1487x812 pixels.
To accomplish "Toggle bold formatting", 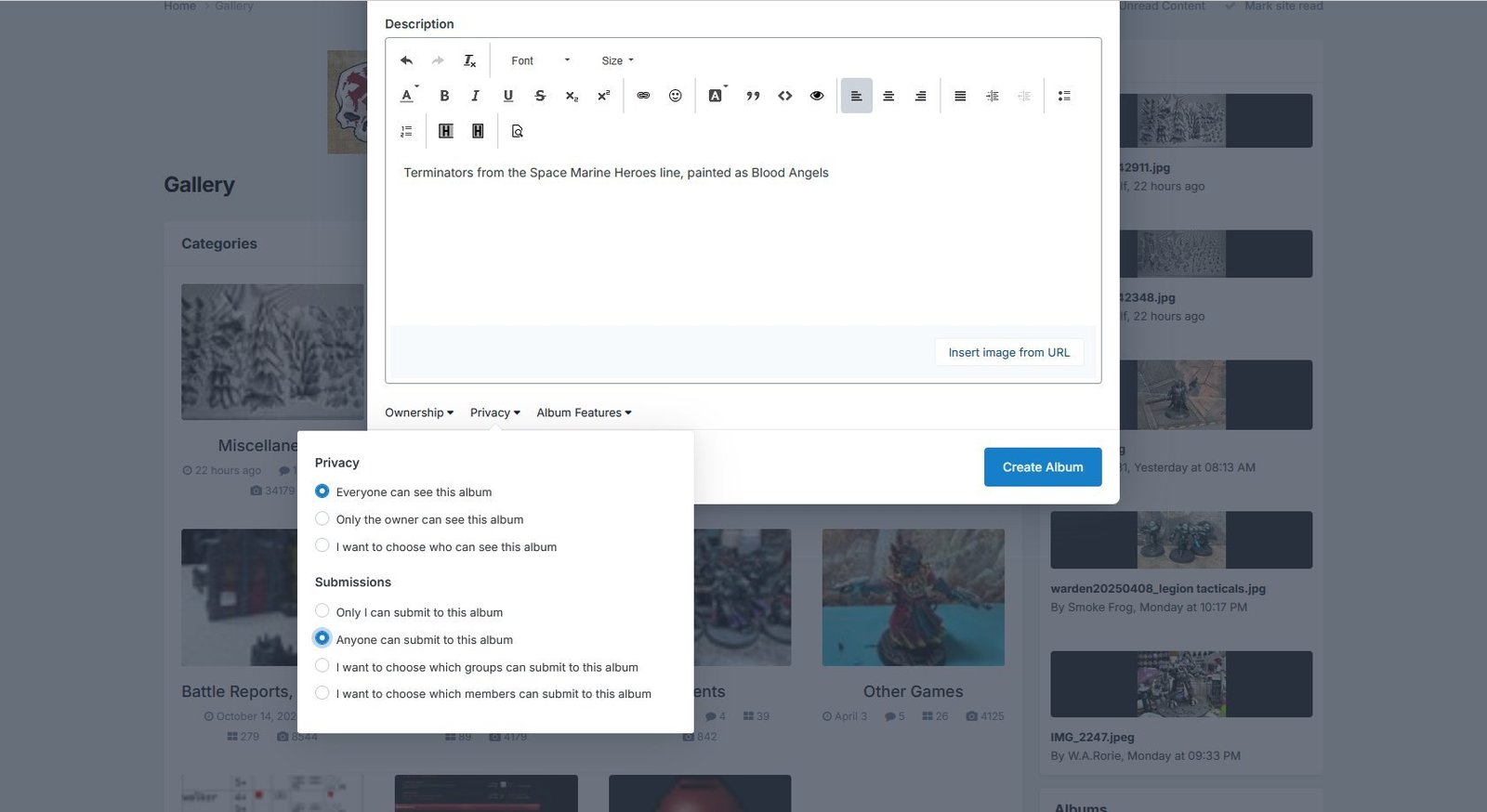I will [x=444, y=96].
